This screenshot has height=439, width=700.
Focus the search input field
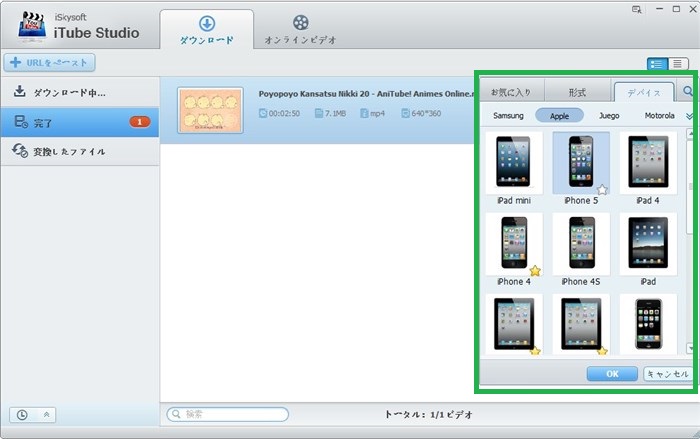(x=228, y=414)
